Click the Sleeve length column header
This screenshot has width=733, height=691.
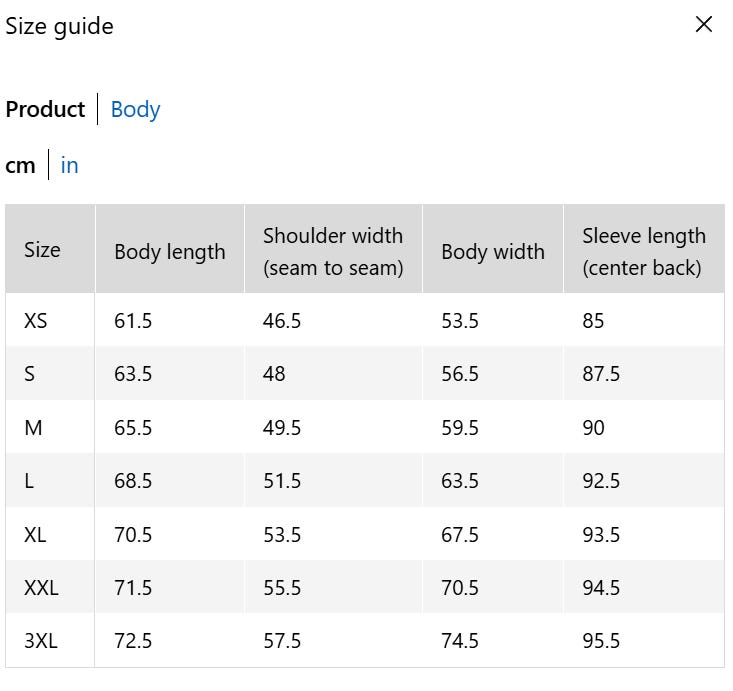coord(643,251)
